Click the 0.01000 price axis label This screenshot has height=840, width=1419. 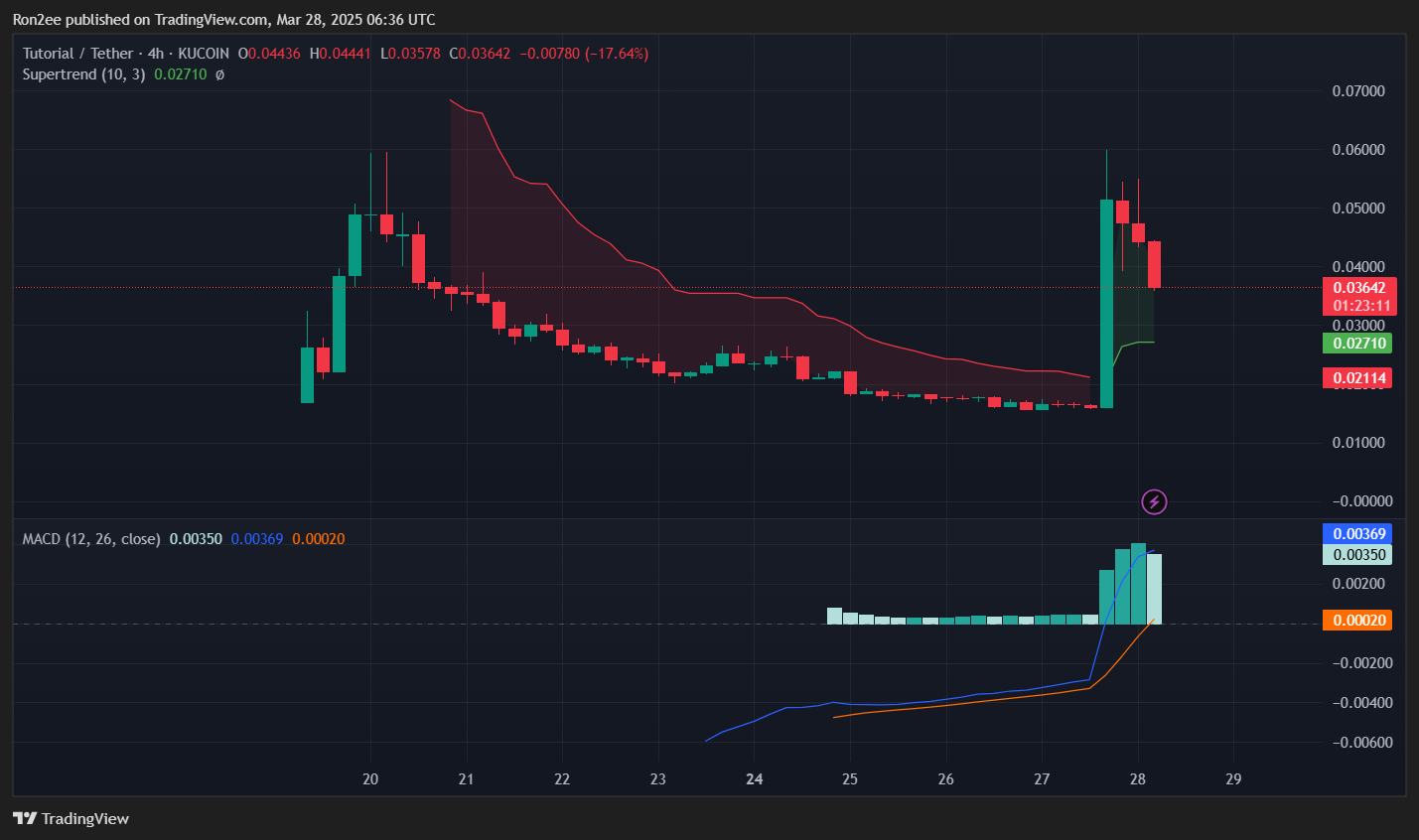(x=1358, y=443)
